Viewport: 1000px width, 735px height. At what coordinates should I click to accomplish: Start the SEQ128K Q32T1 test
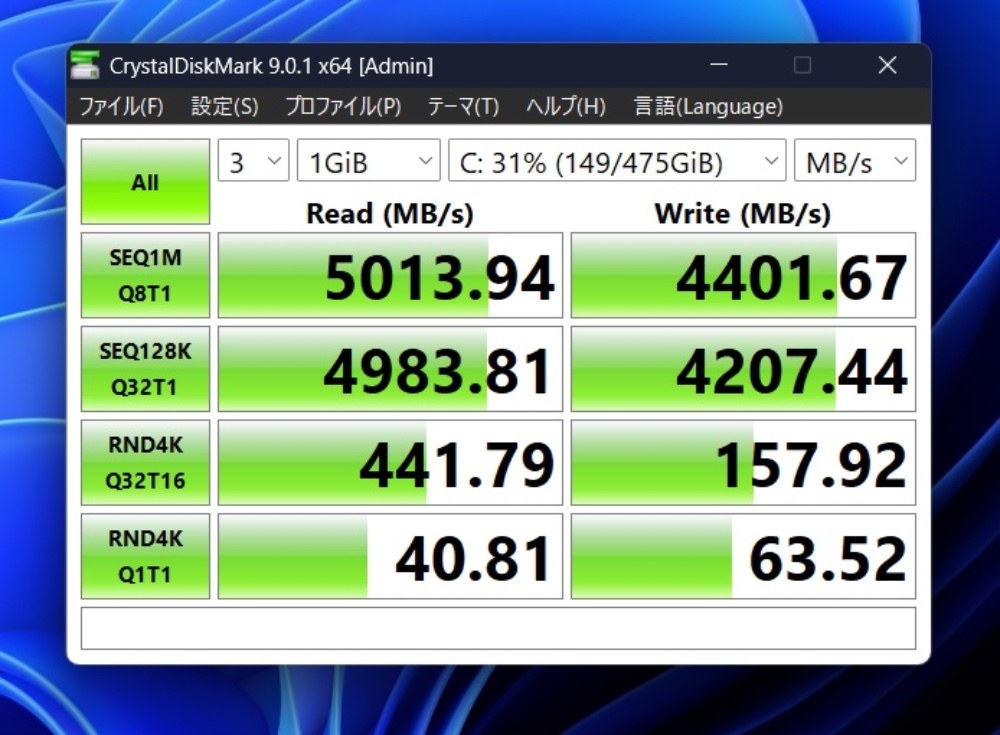[x=145, y=369]
